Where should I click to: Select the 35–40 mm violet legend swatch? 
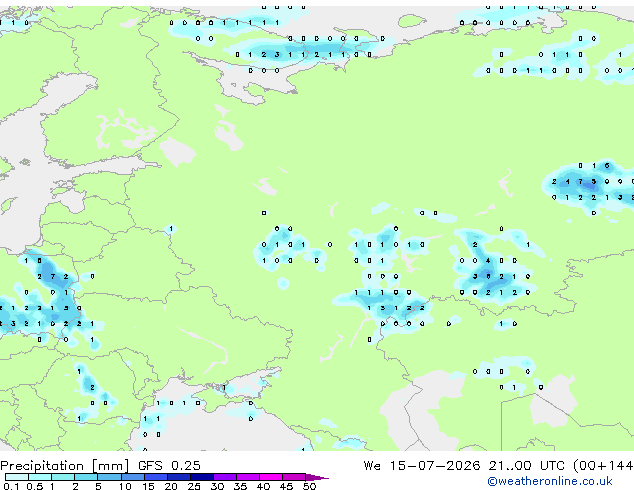[x=247, y=477]
